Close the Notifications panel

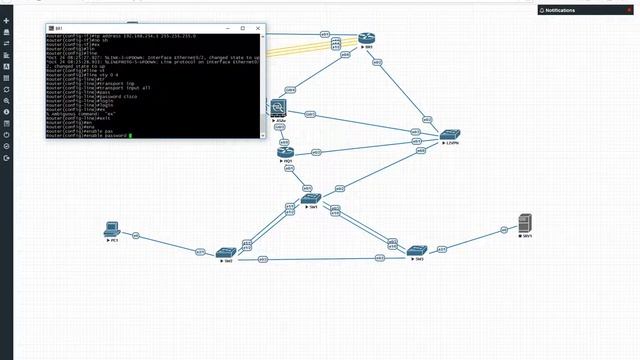[629, 10]
